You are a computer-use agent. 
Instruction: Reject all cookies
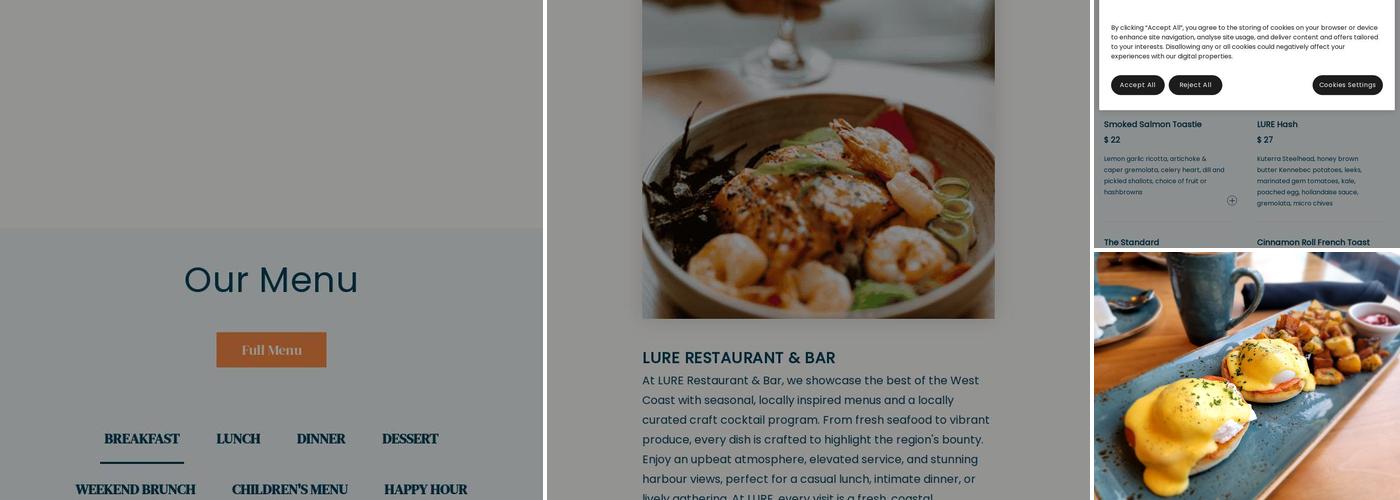[x=1195, y=85]
